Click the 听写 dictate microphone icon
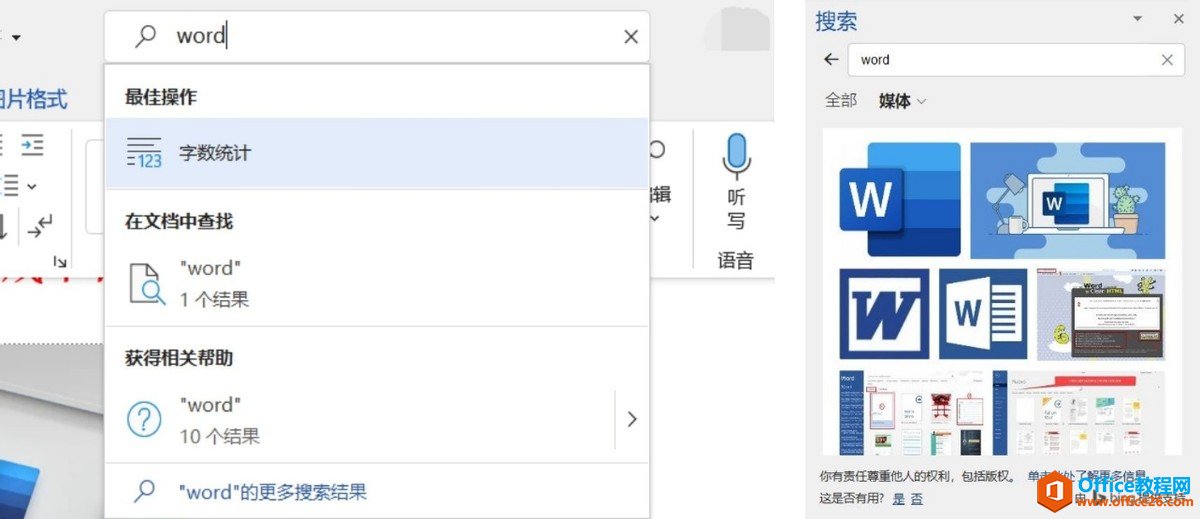This screenshot has height=519, width=1200. coord(736,155)
